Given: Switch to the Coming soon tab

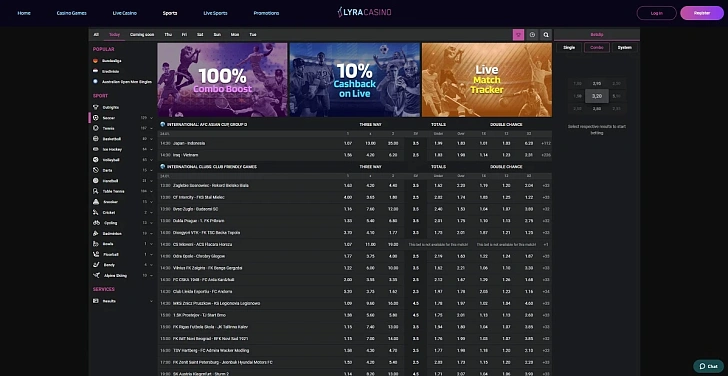Looking at the screenshot, I should 142,34.
